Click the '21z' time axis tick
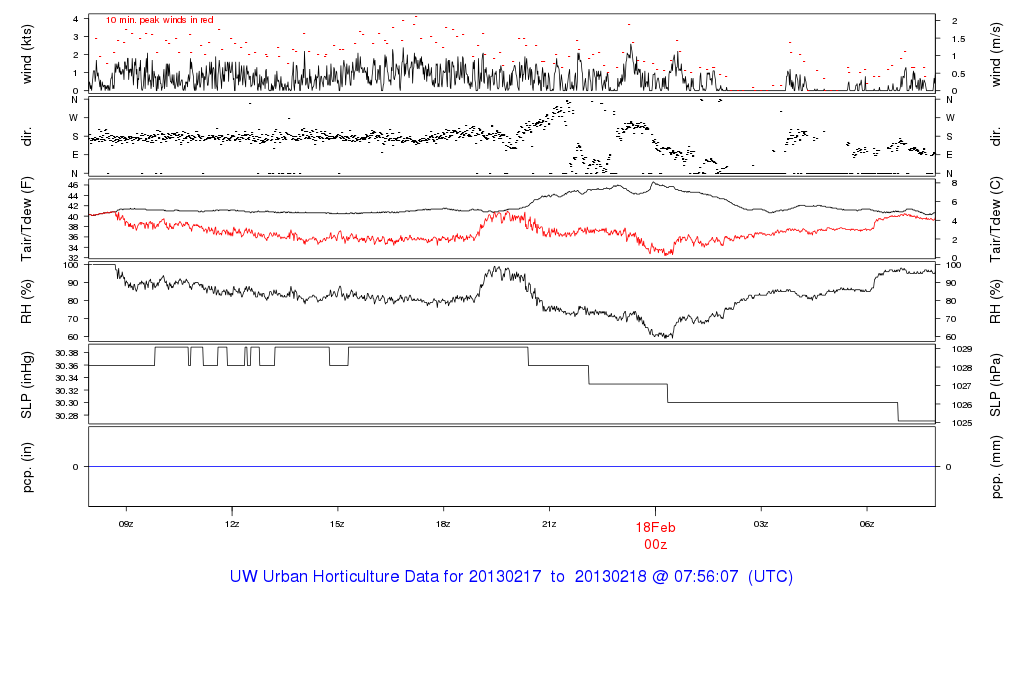This screenshot has height=700, width=1024. [x=549, y=524]
